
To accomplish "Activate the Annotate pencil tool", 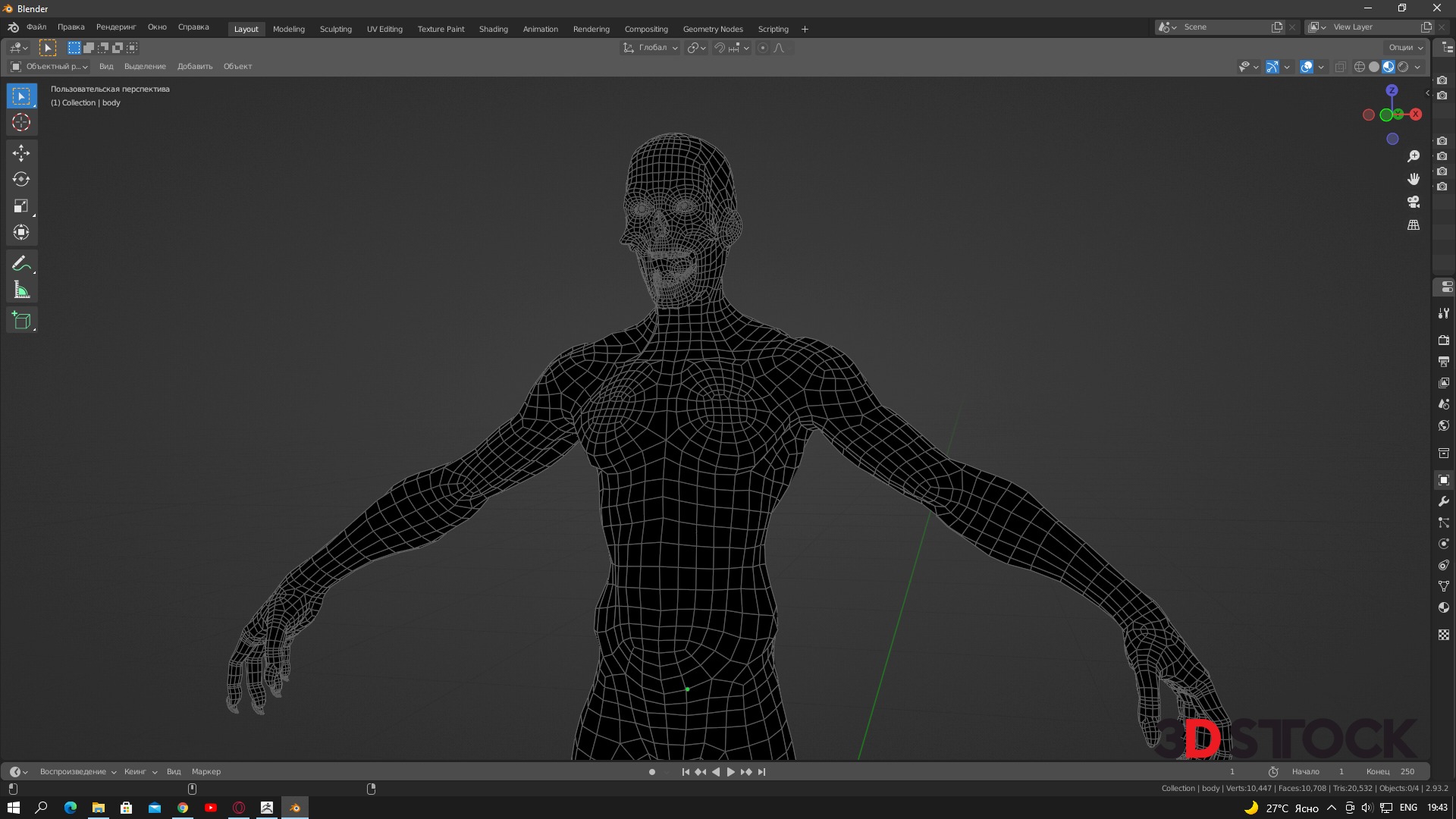I will pos(21,263).
